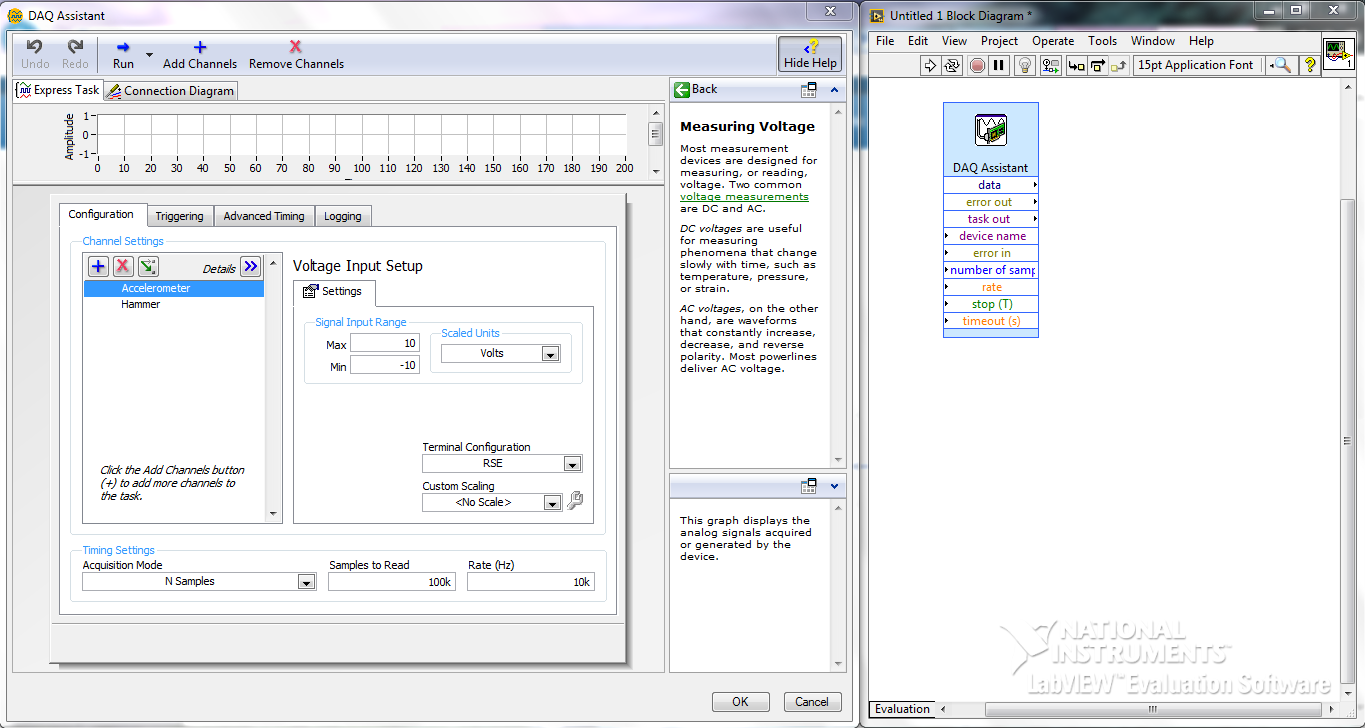
Task: Expand channel Details with double-arrow button
Action: [x=250, y=266]
